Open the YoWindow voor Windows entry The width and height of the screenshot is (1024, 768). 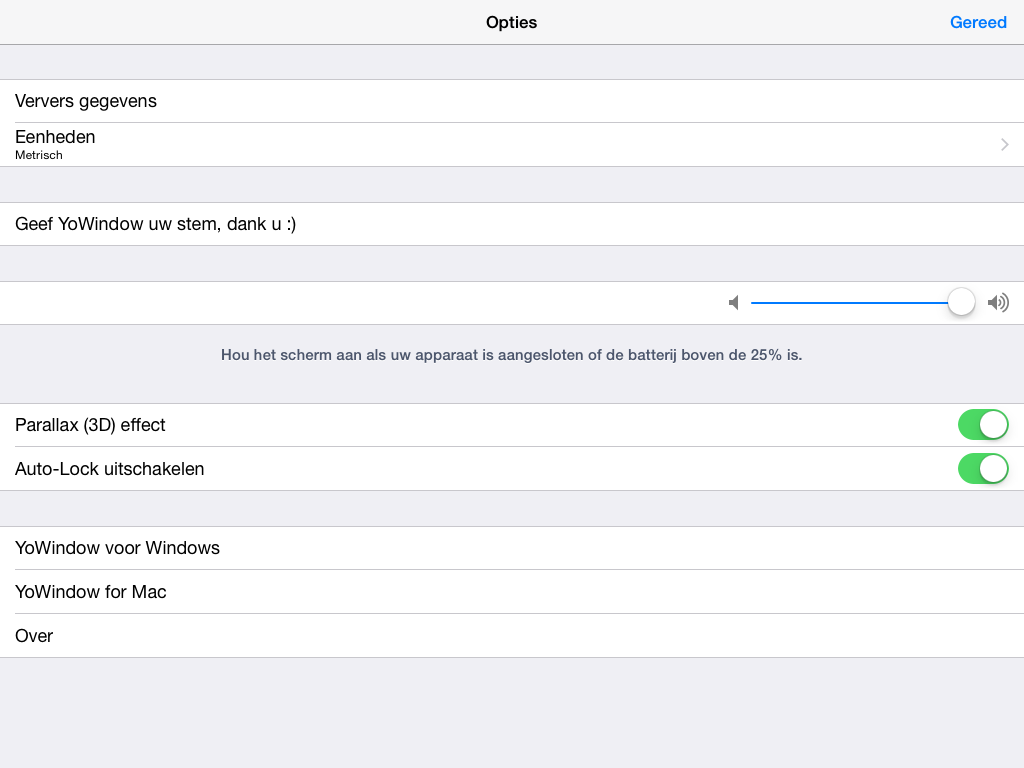117,548
